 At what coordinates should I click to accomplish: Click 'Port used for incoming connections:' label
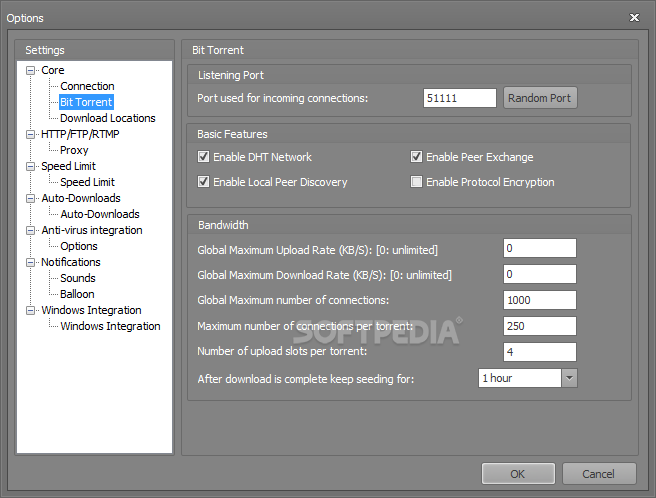tap(282, 98)
